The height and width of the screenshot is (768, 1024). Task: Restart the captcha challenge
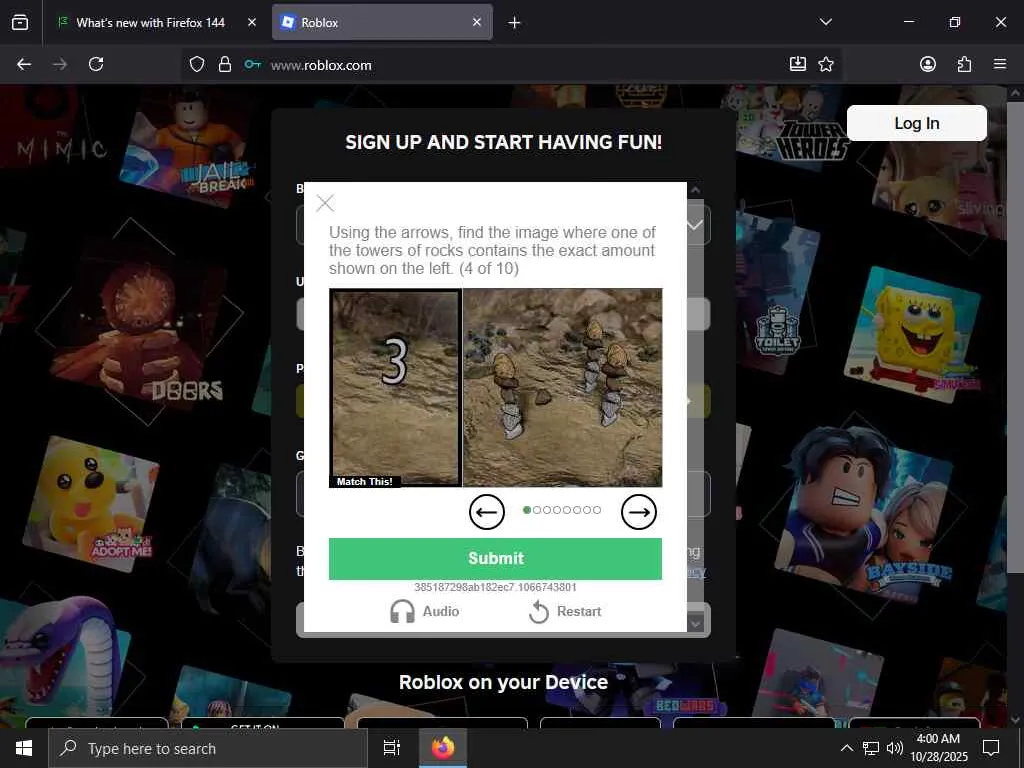click(565, 612)
